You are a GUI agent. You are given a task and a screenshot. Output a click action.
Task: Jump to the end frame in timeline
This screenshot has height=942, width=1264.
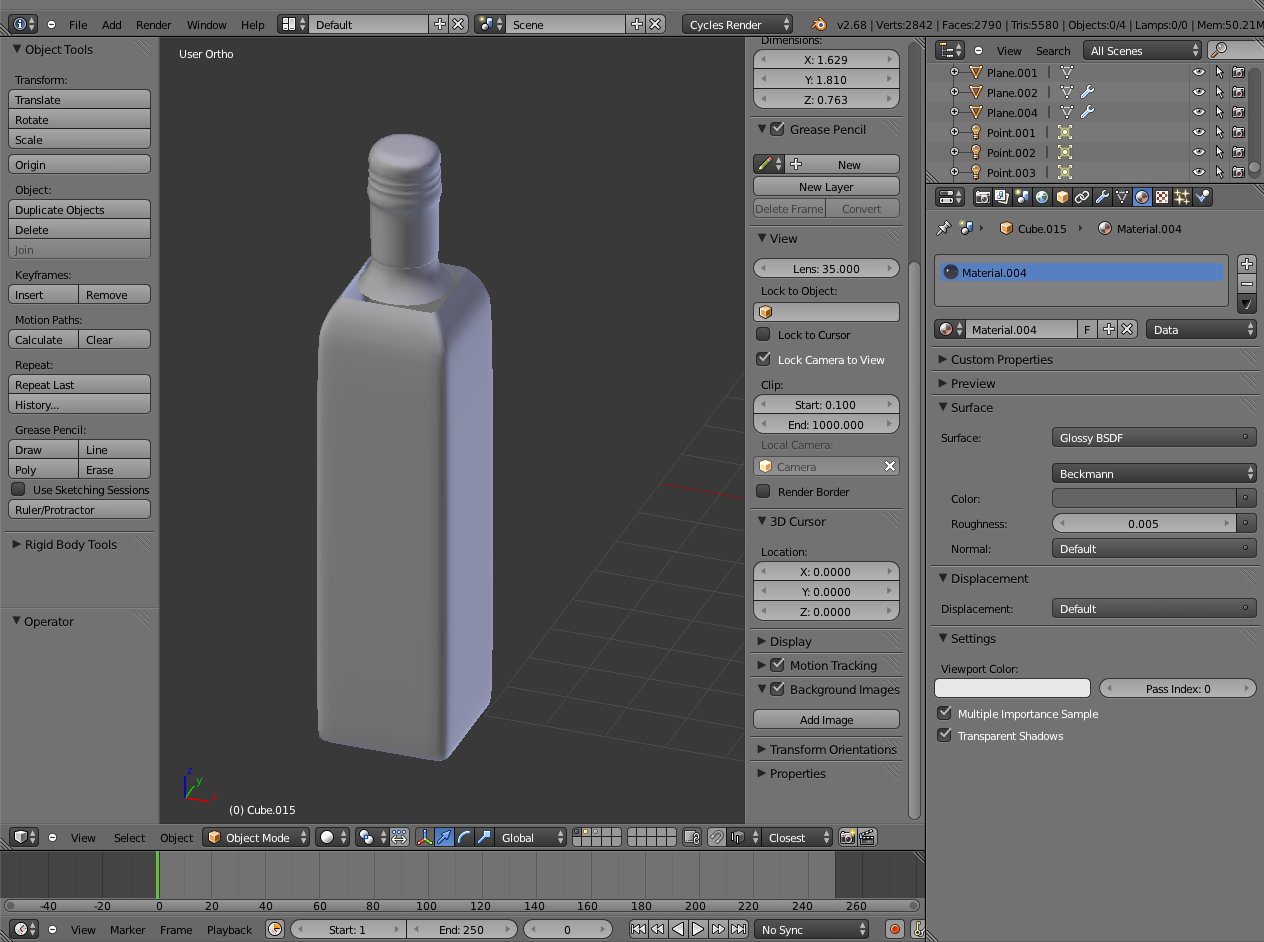pos(738,929)
